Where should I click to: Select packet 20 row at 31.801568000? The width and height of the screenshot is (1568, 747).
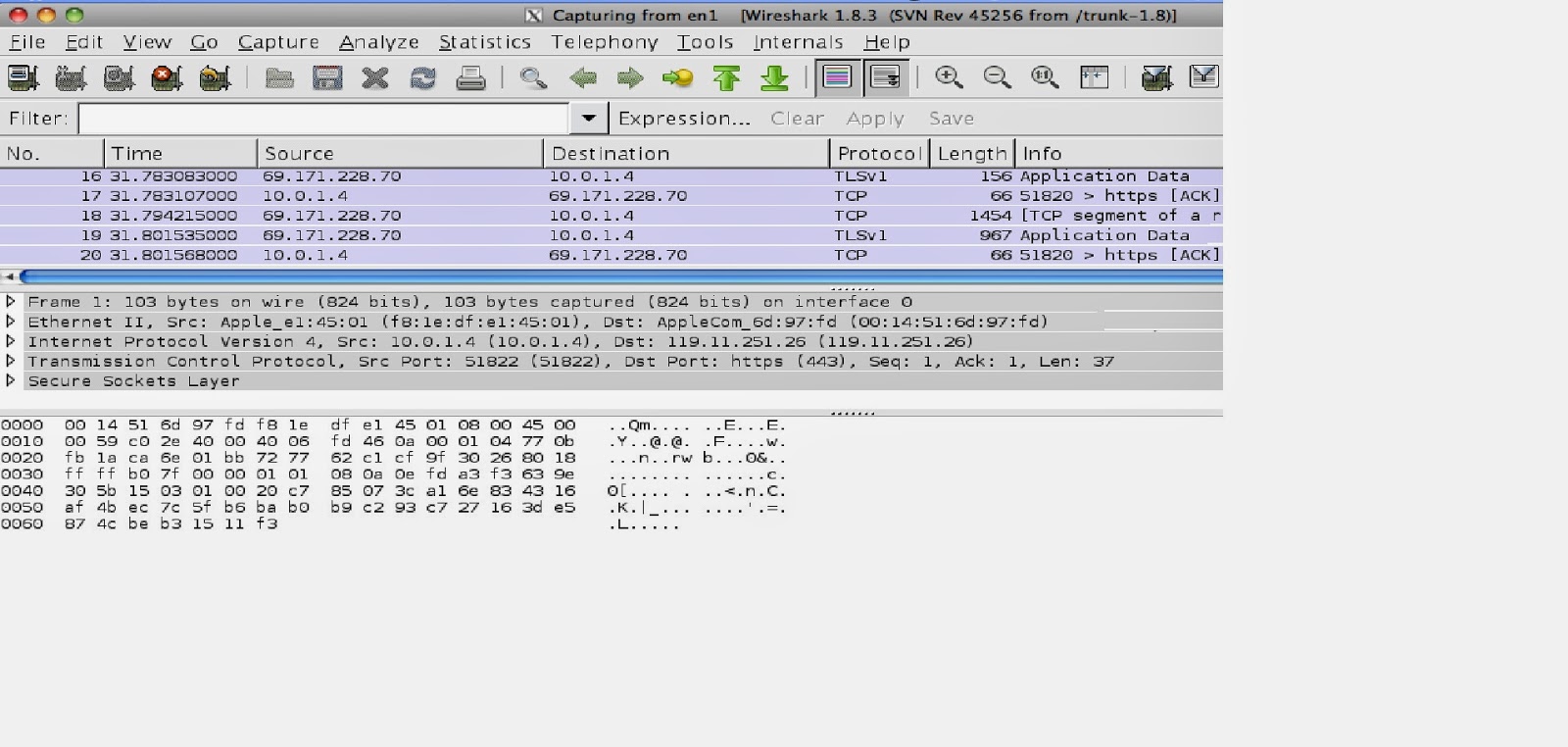pyautogui.click(x=612, y=255)
